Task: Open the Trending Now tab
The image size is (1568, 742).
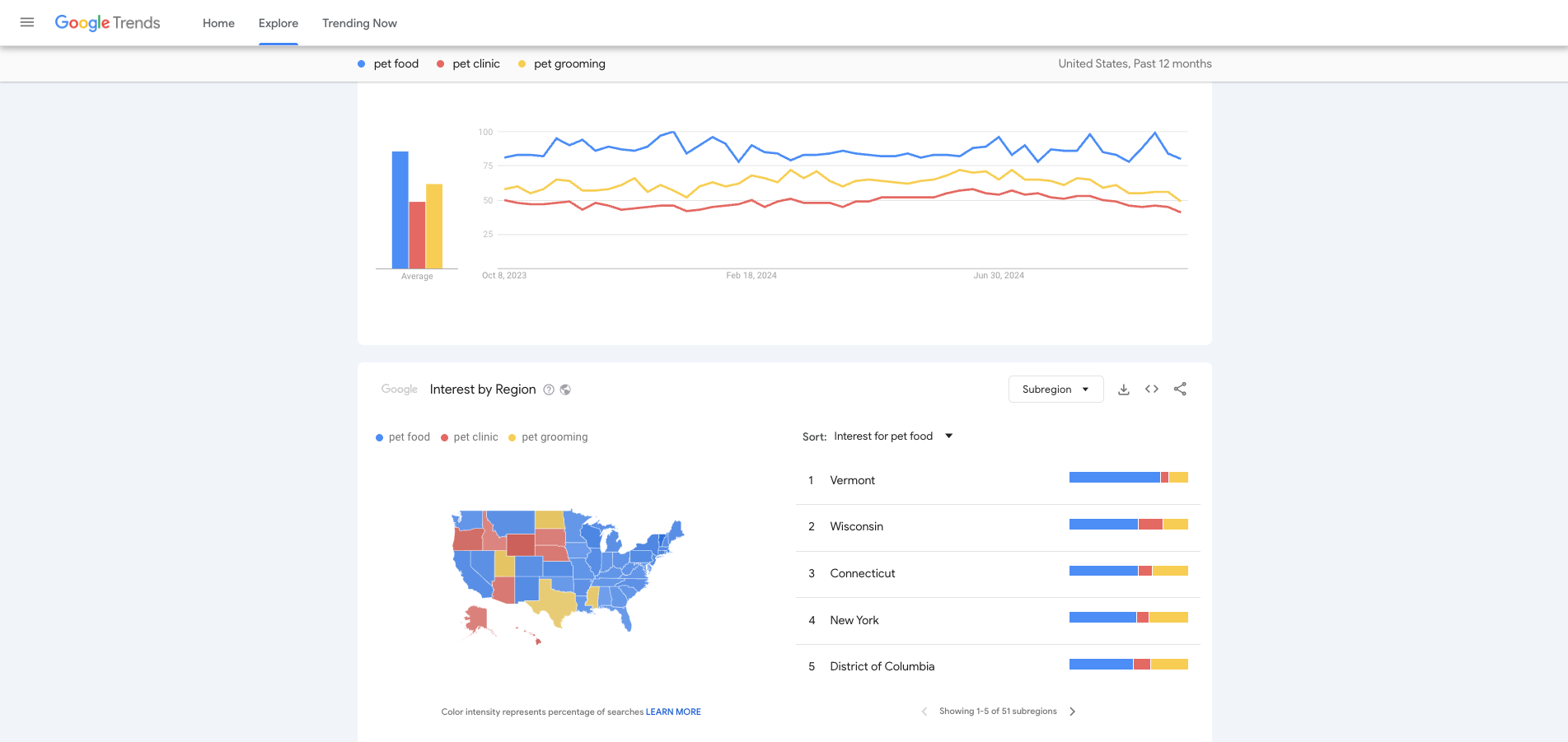Action: 359,23
